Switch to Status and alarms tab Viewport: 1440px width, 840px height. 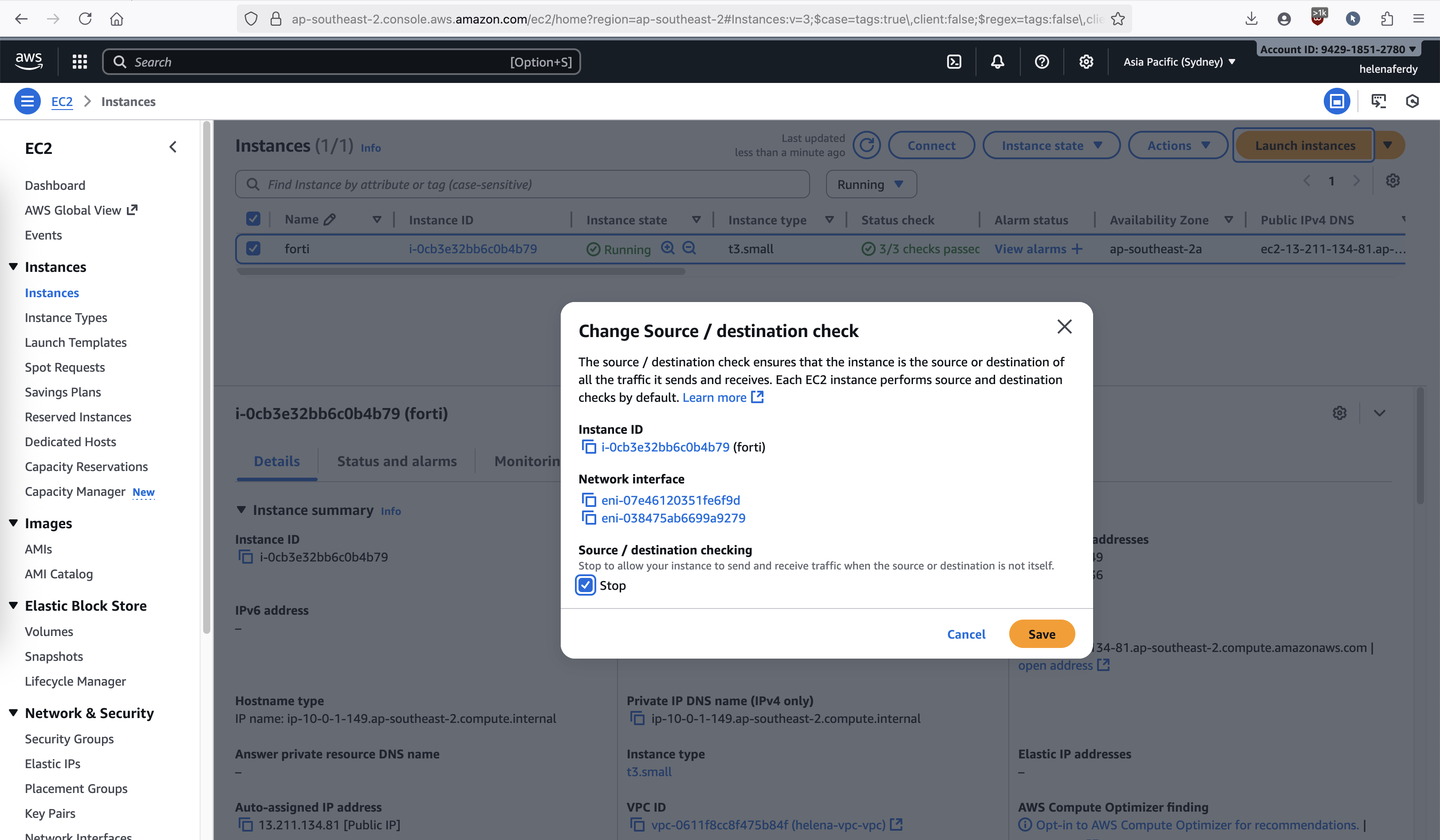click(397, 461)
